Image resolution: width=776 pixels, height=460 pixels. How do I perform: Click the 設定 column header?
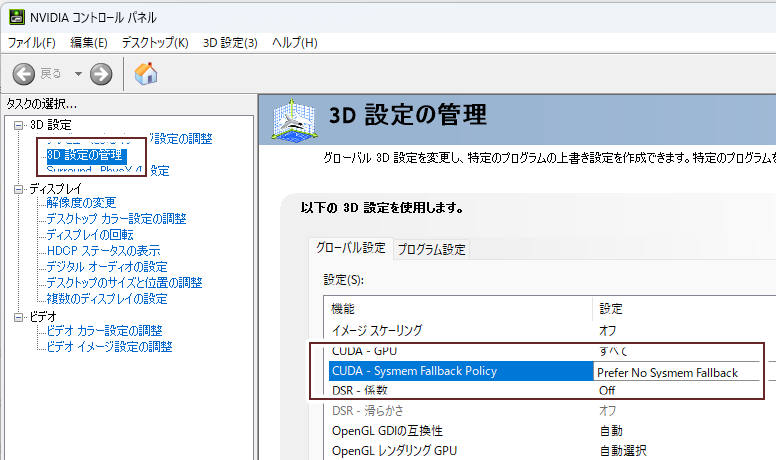pyautogui.click(x=684, y=309)
